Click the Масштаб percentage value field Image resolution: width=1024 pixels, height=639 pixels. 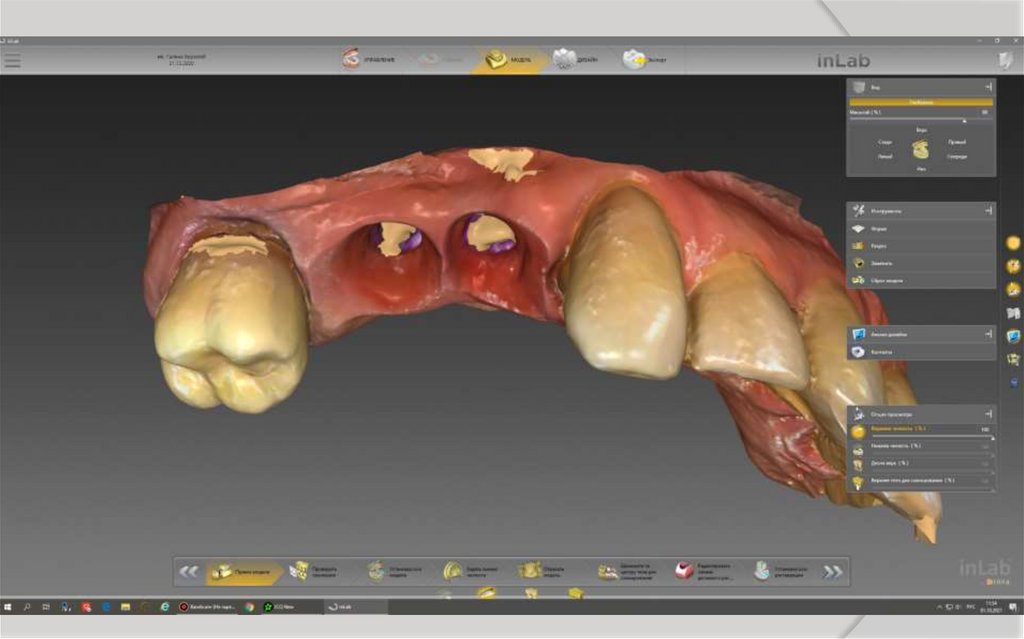tap(985, 112)
